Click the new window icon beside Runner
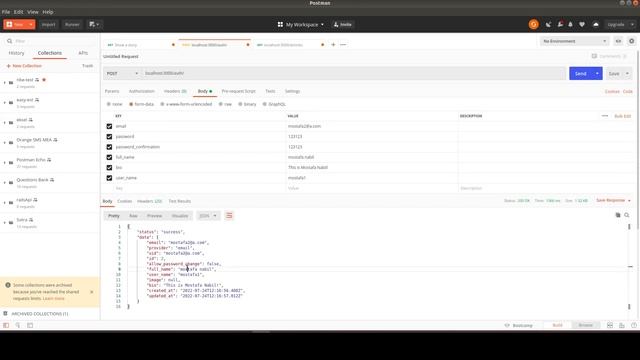 click(94, 24)
